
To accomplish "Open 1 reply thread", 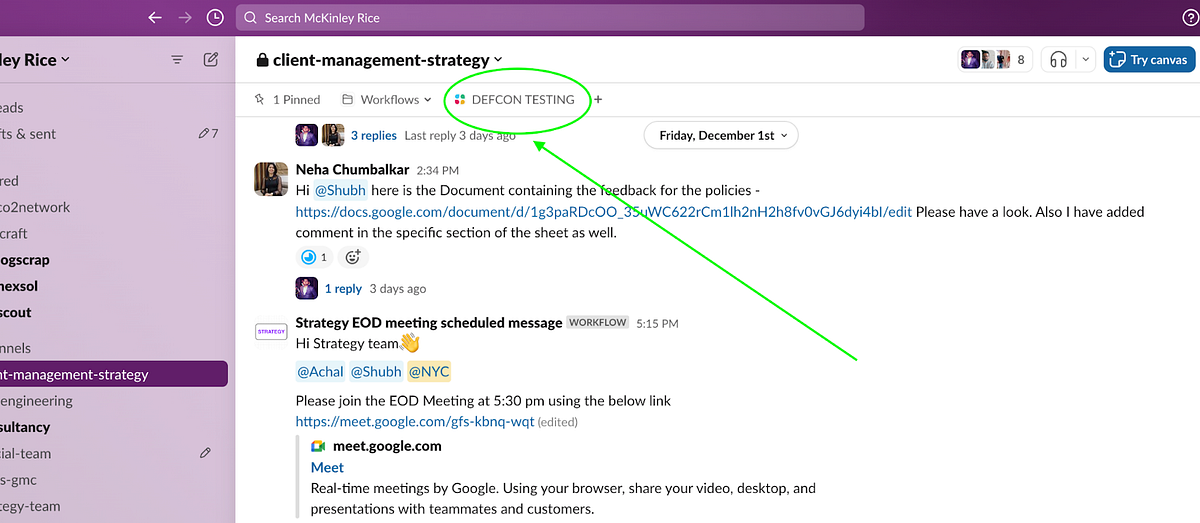I will point(343,289).
